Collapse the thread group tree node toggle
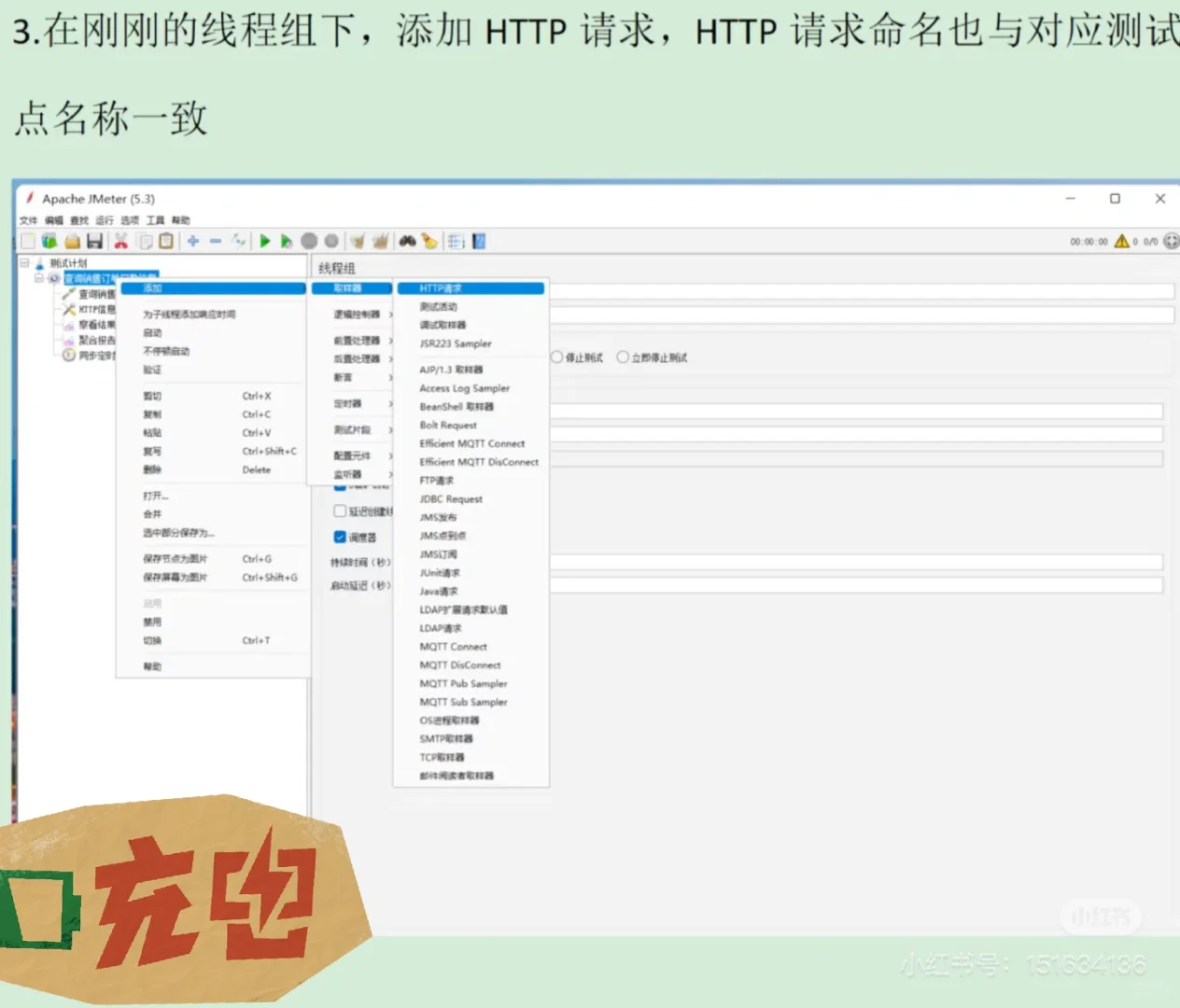Image resolution: width=1180 pixels, height=1008 pixels. (x=39, y=278)
